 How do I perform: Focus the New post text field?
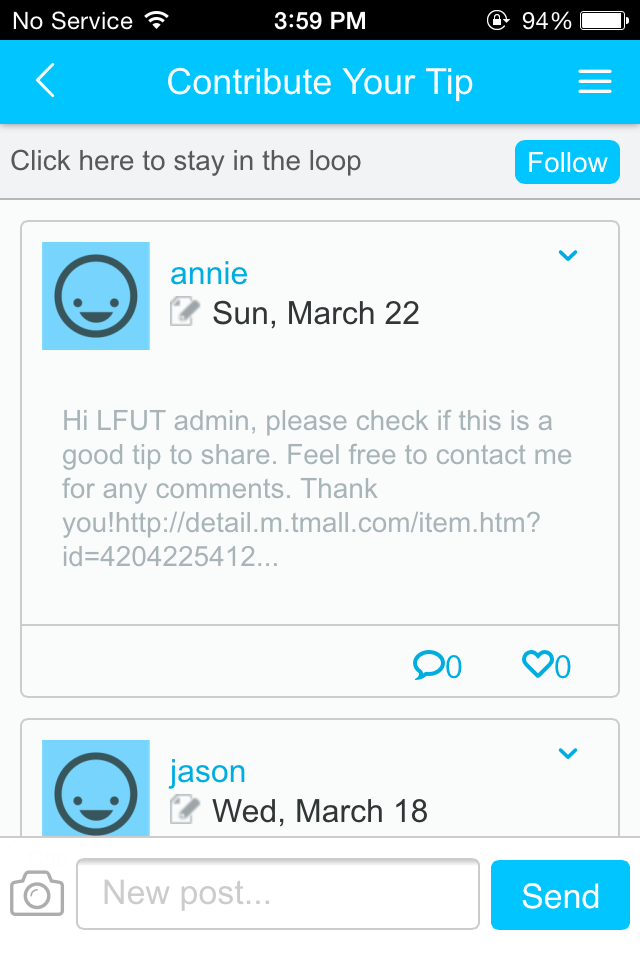click(x=278, y=894)
